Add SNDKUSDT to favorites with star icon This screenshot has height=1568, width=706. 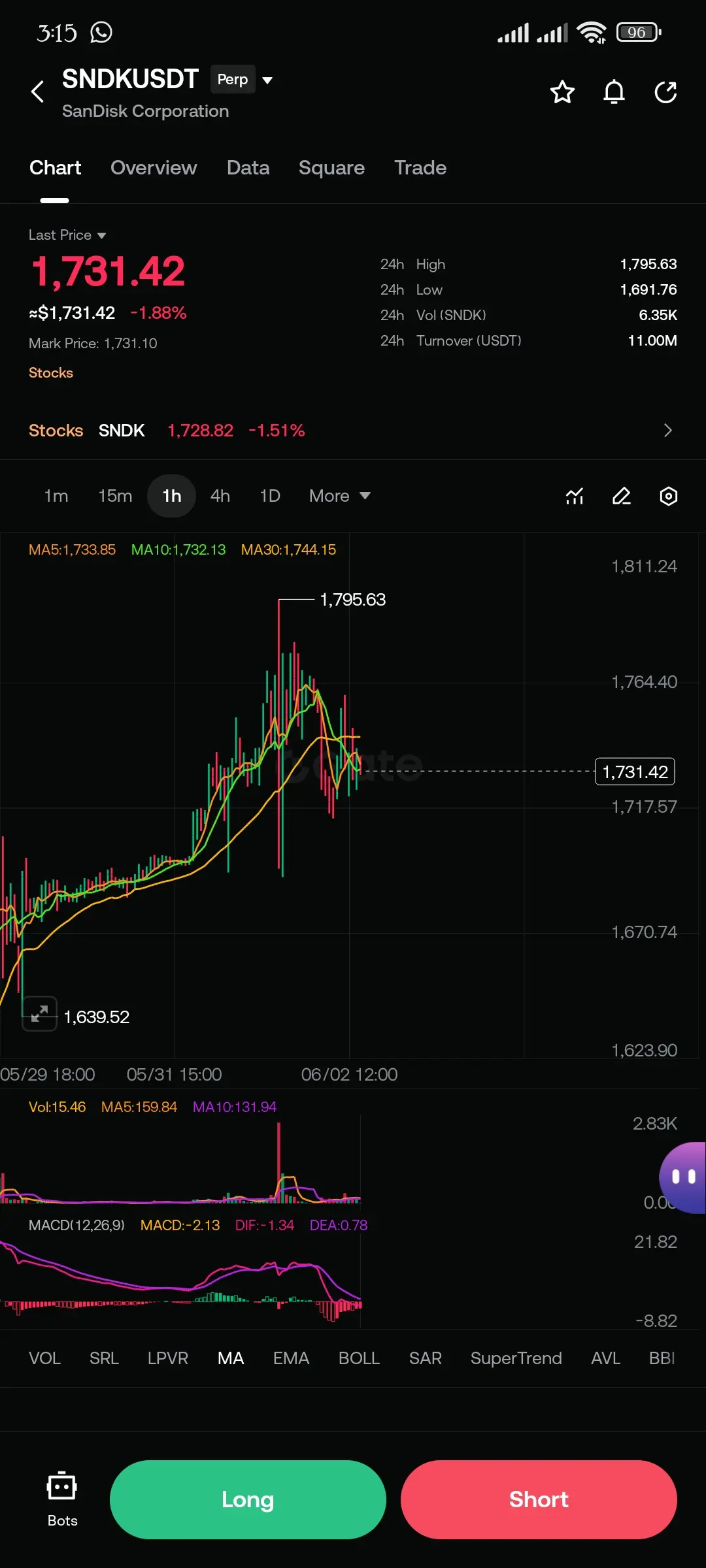pos(562,92)
